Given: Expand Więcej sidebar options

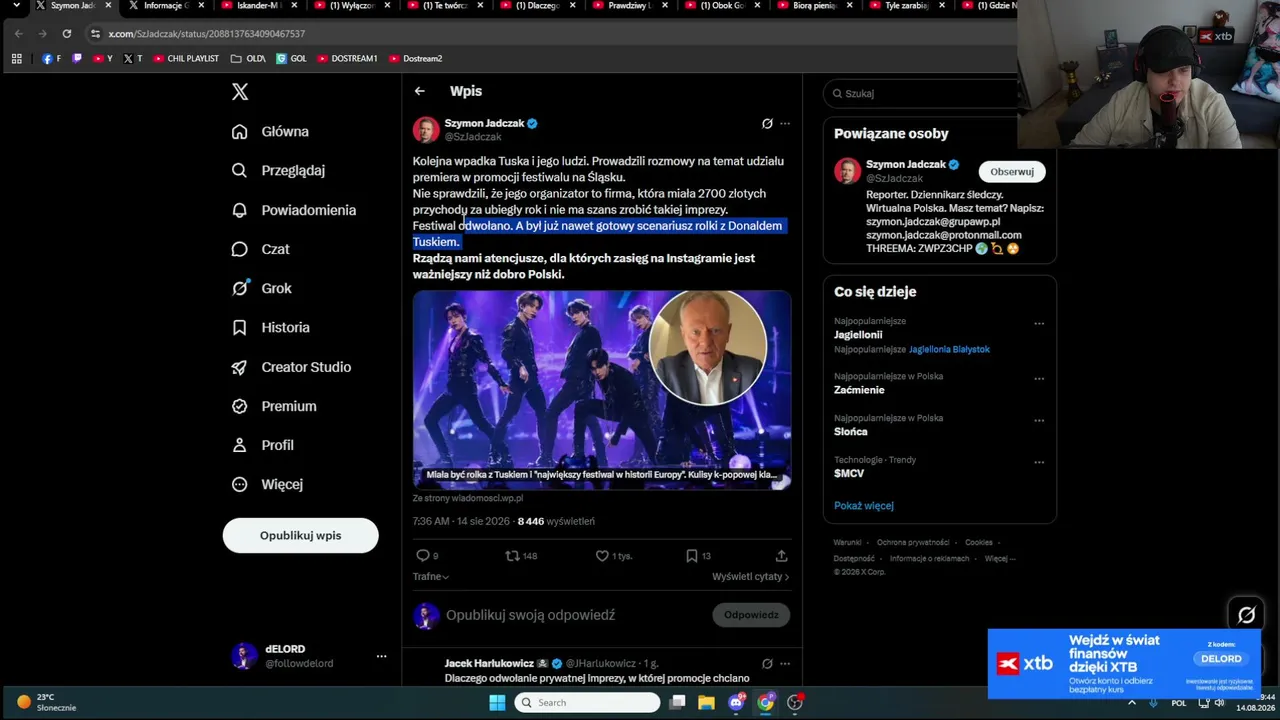Looking at the screenshot, I should click(266, 484).
